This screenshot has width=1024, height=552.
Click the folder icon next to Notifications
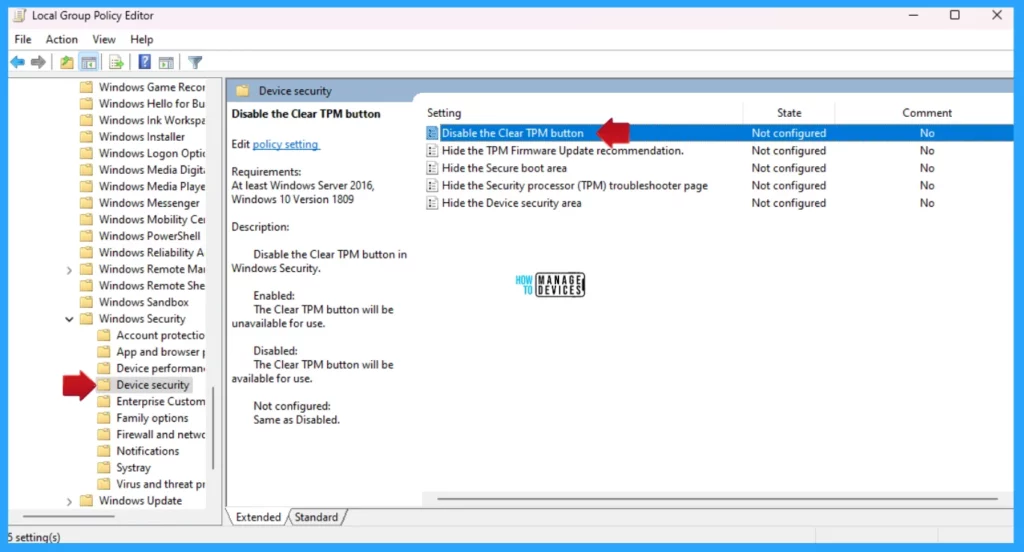(103, 451)
